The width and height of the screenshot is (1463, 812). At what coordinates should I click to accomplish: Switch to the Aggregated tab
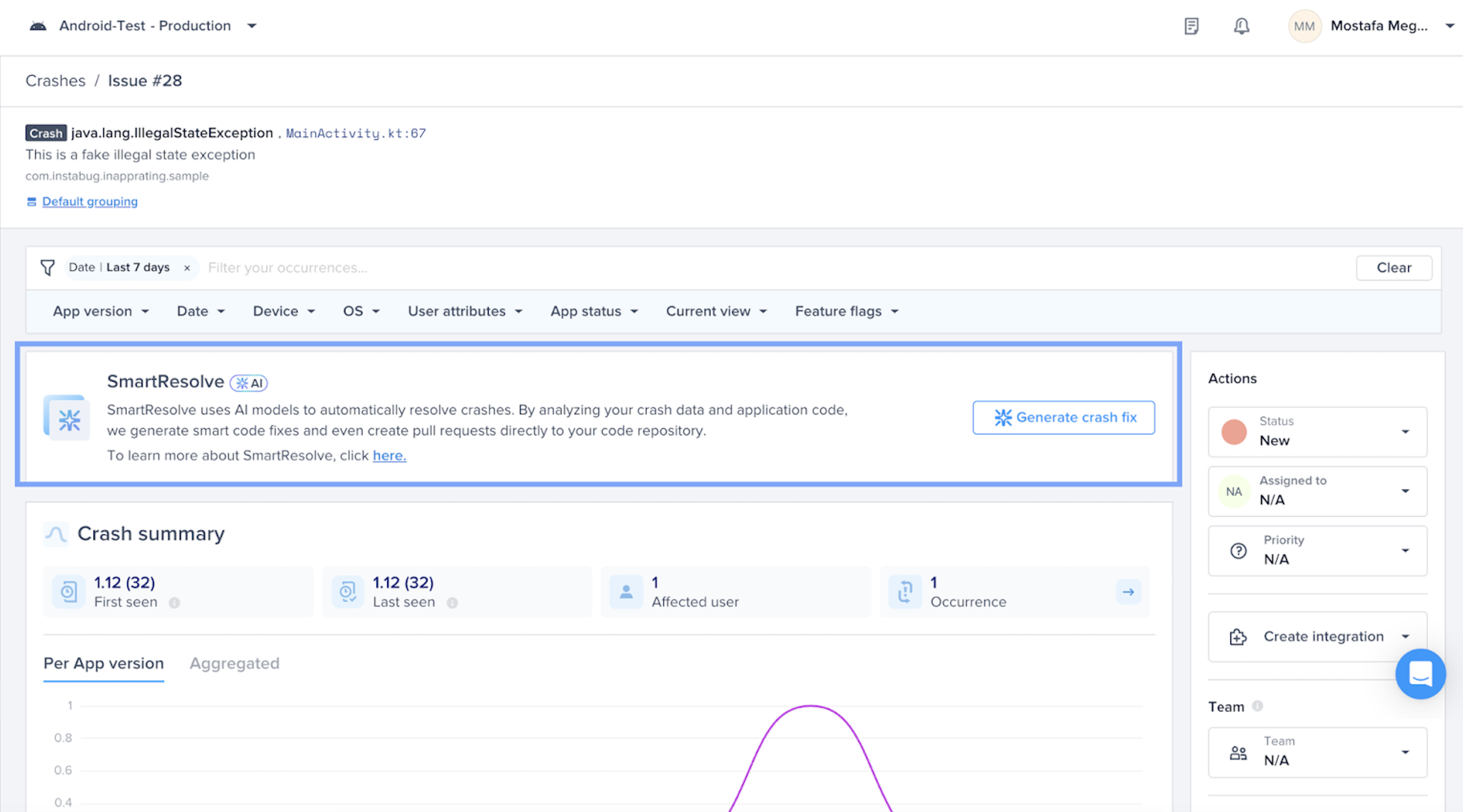pyautogui.click(x=235, y=663)
